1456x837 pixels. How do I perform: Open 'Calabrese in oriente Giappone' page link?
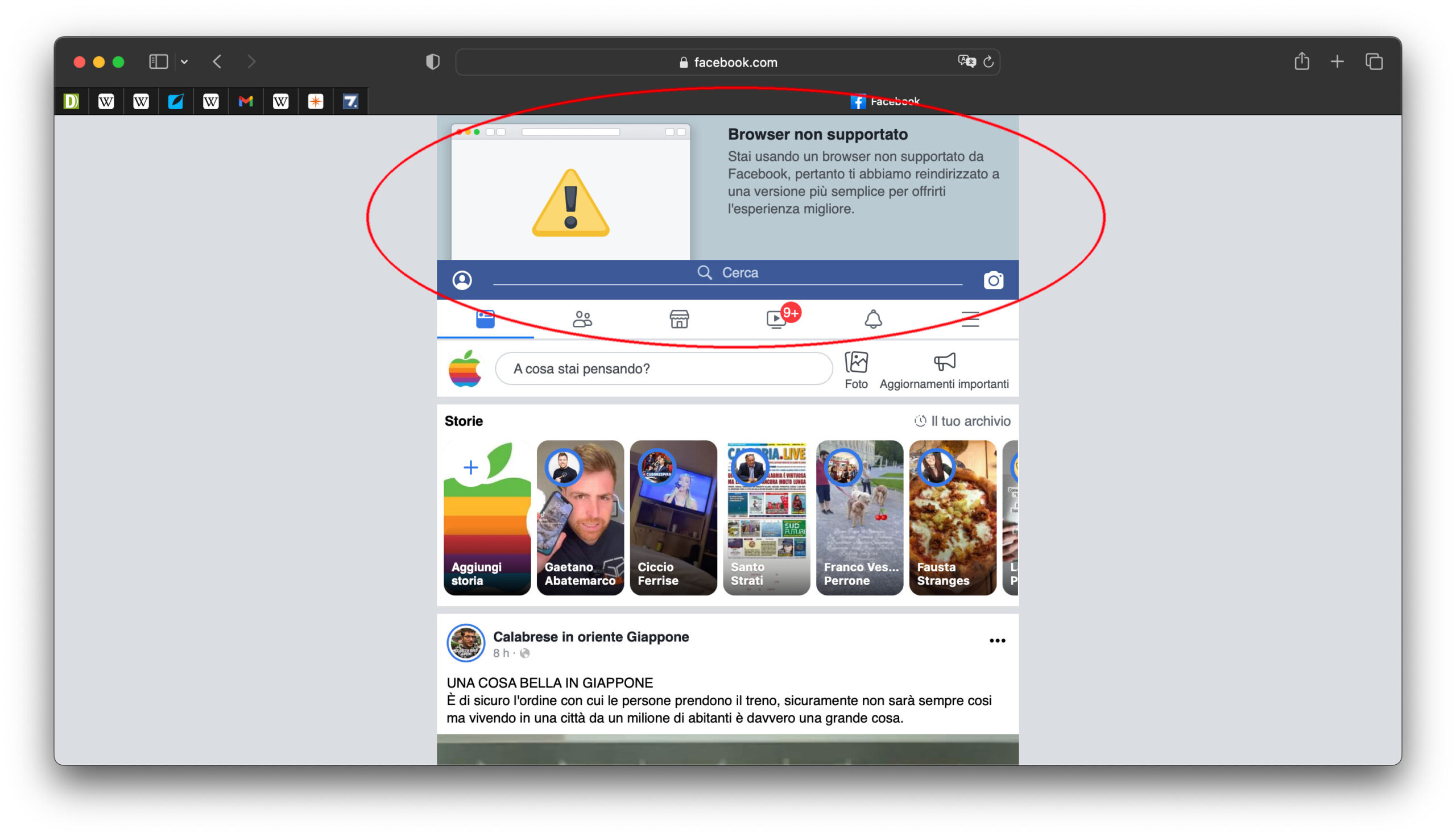[590, 636]
